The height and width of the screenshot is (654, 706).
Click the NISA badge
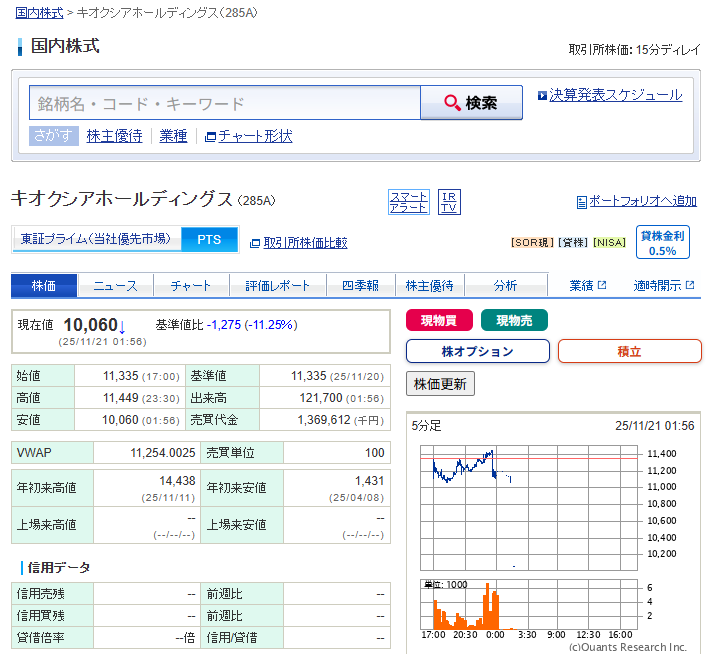[x=610, y=243]
